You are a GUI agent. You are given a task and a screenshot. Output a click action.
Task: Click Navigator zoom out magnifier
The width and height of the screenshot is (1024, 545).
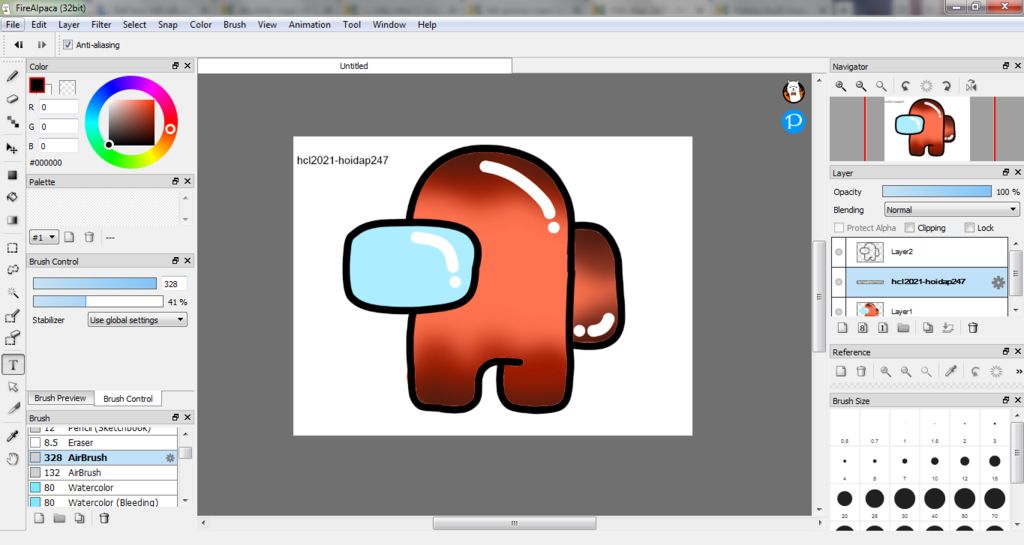pyautogui.click(x=861, y=86)
